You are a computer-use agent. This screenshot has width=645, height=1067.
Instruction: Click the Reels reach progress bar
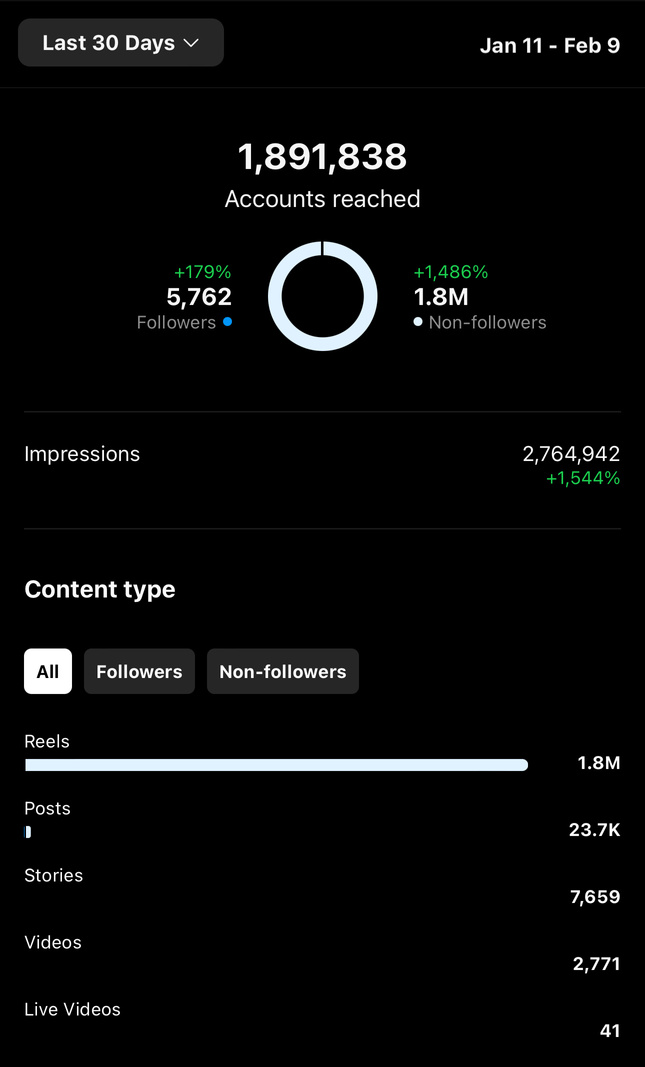(276, 765)
